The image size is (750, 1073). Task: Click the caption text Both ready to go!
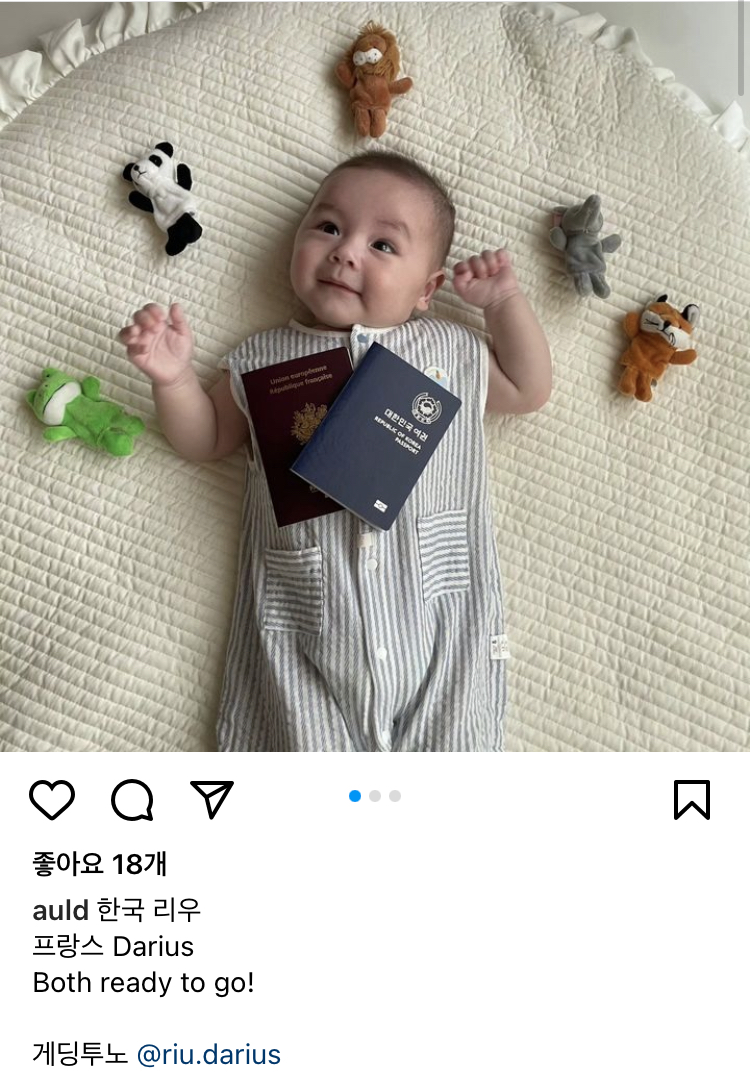[144, 983]
